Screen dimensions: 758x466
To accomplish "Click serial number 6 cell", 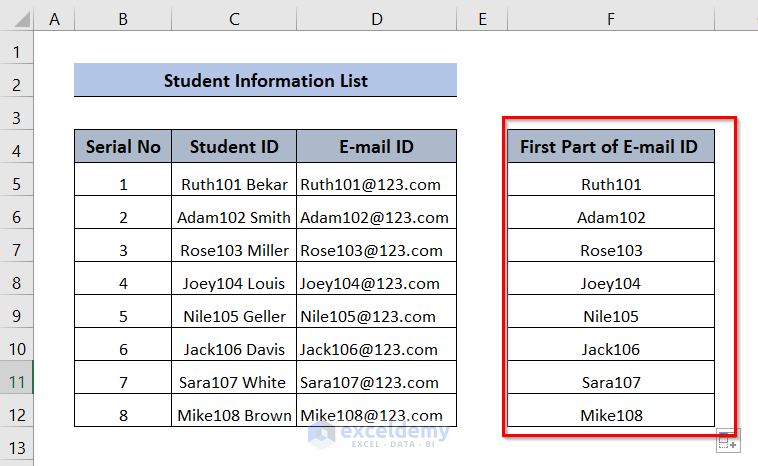I will (123, 349).
